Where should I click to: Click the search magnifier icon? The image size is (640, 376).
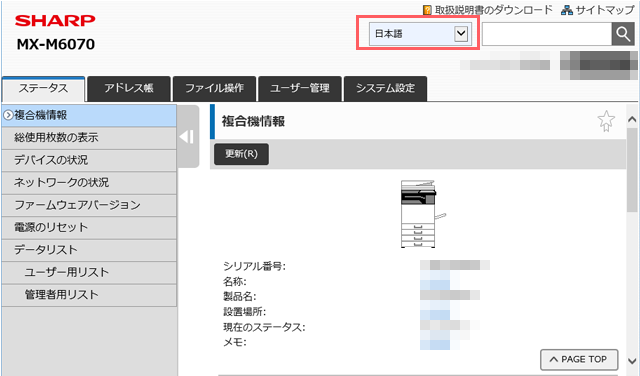tap(623, 34)
